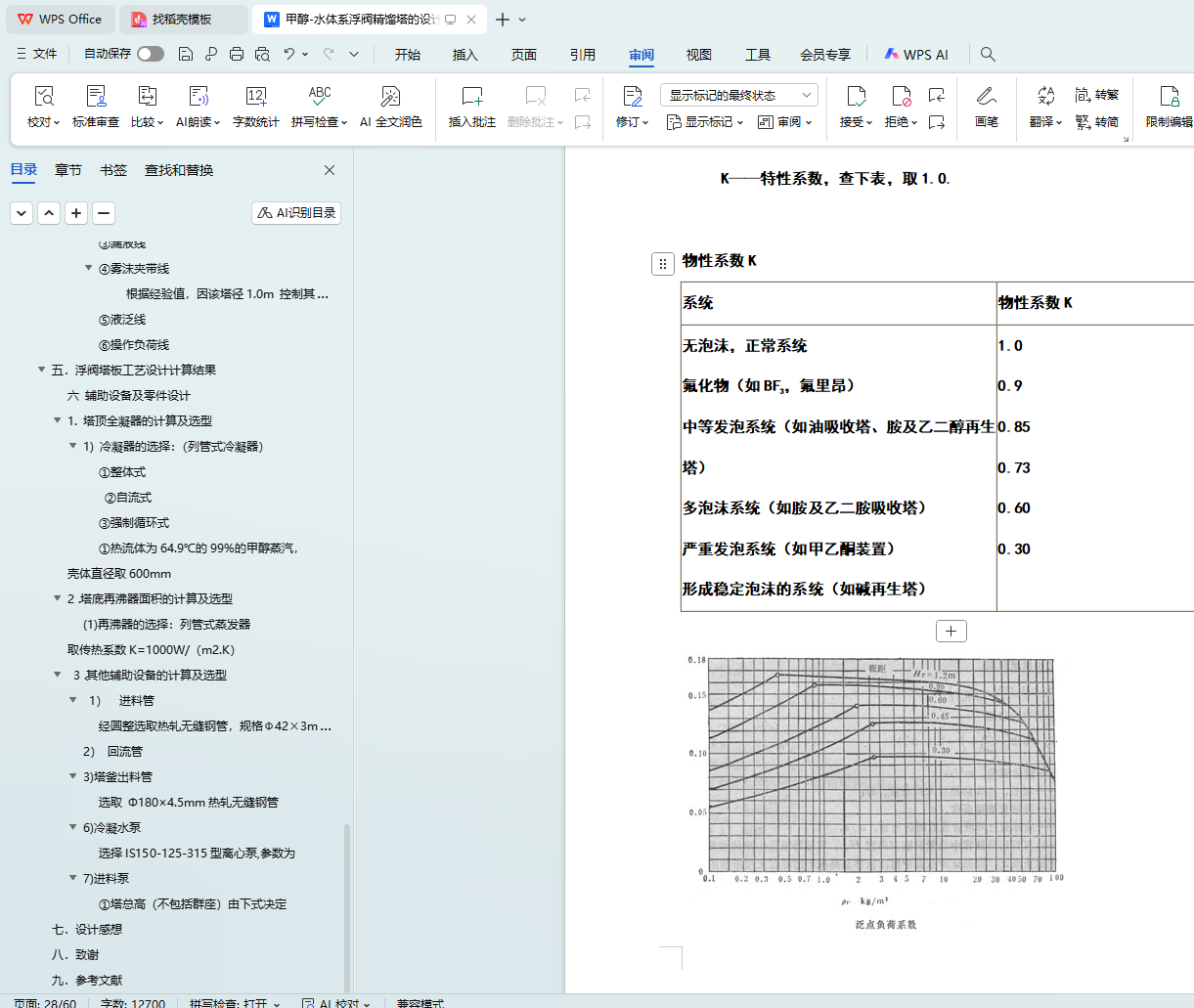Click the add row plus button below table
The width and height of the screenshot is (1194, 1008).
pos(951,631)
